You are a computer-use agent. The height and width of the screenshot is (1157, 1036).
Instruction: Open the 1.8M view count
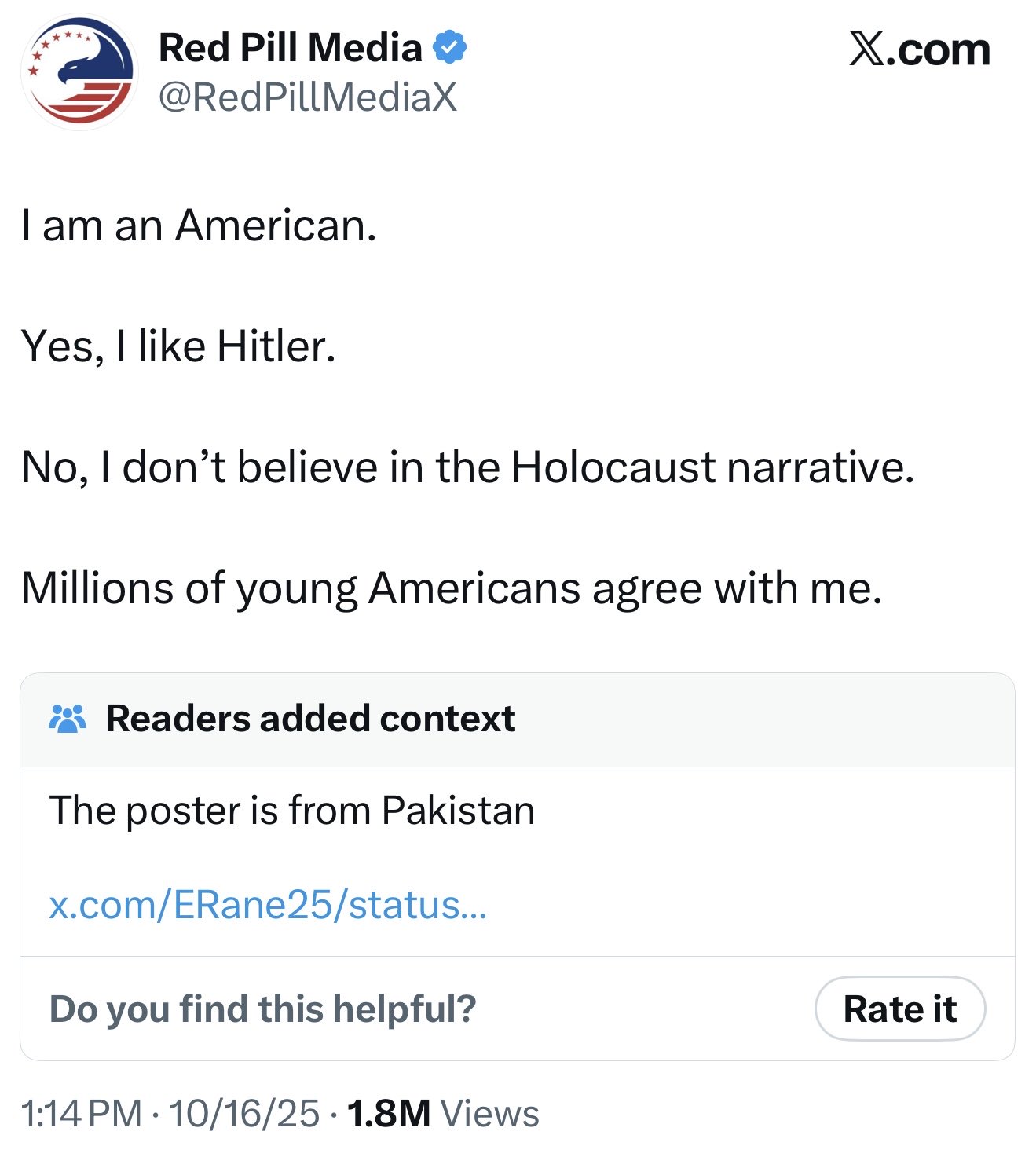click(388, 1114)
